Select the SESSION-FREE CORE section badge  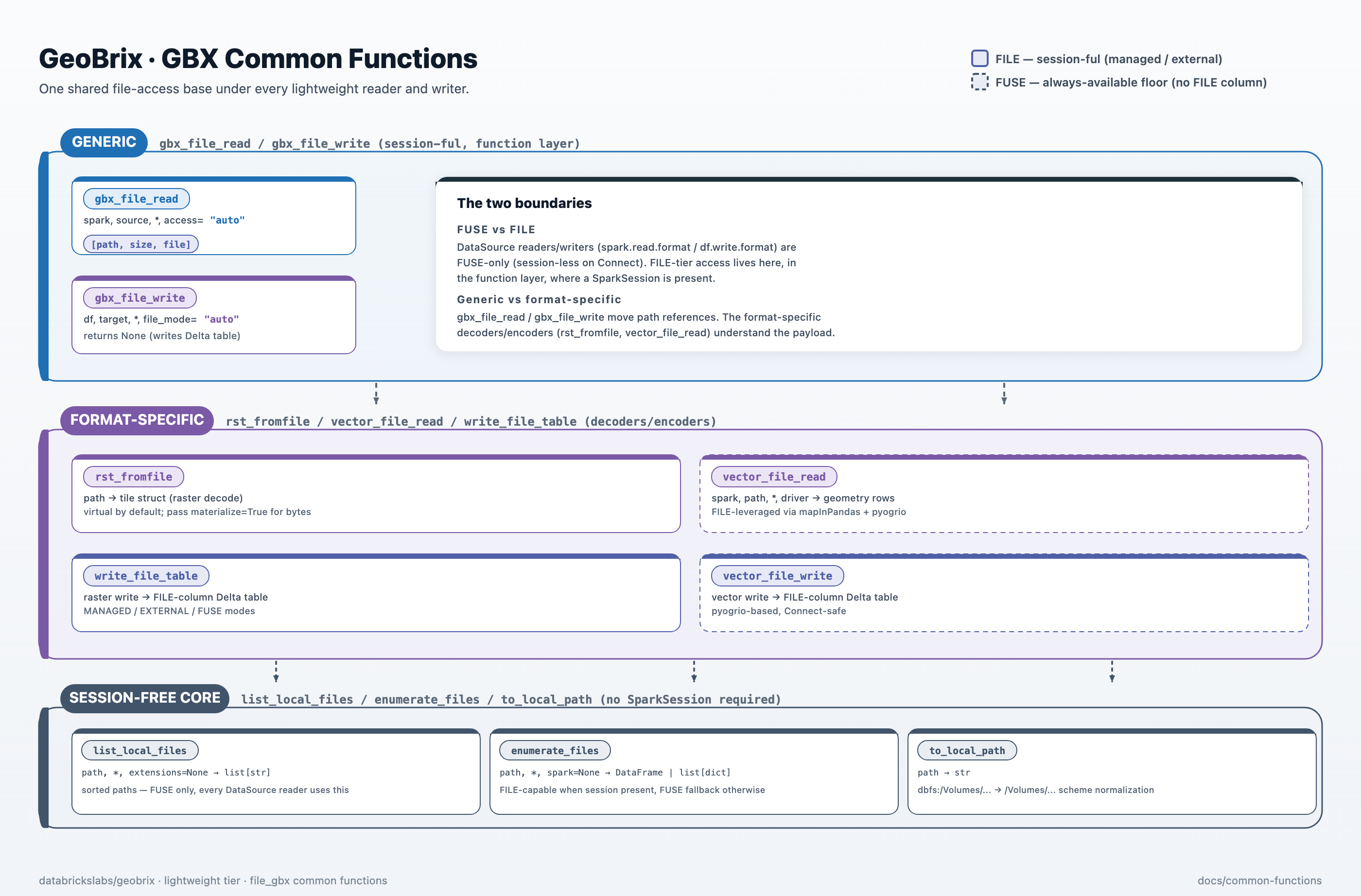pyautogui.click(x=145, y=698)
